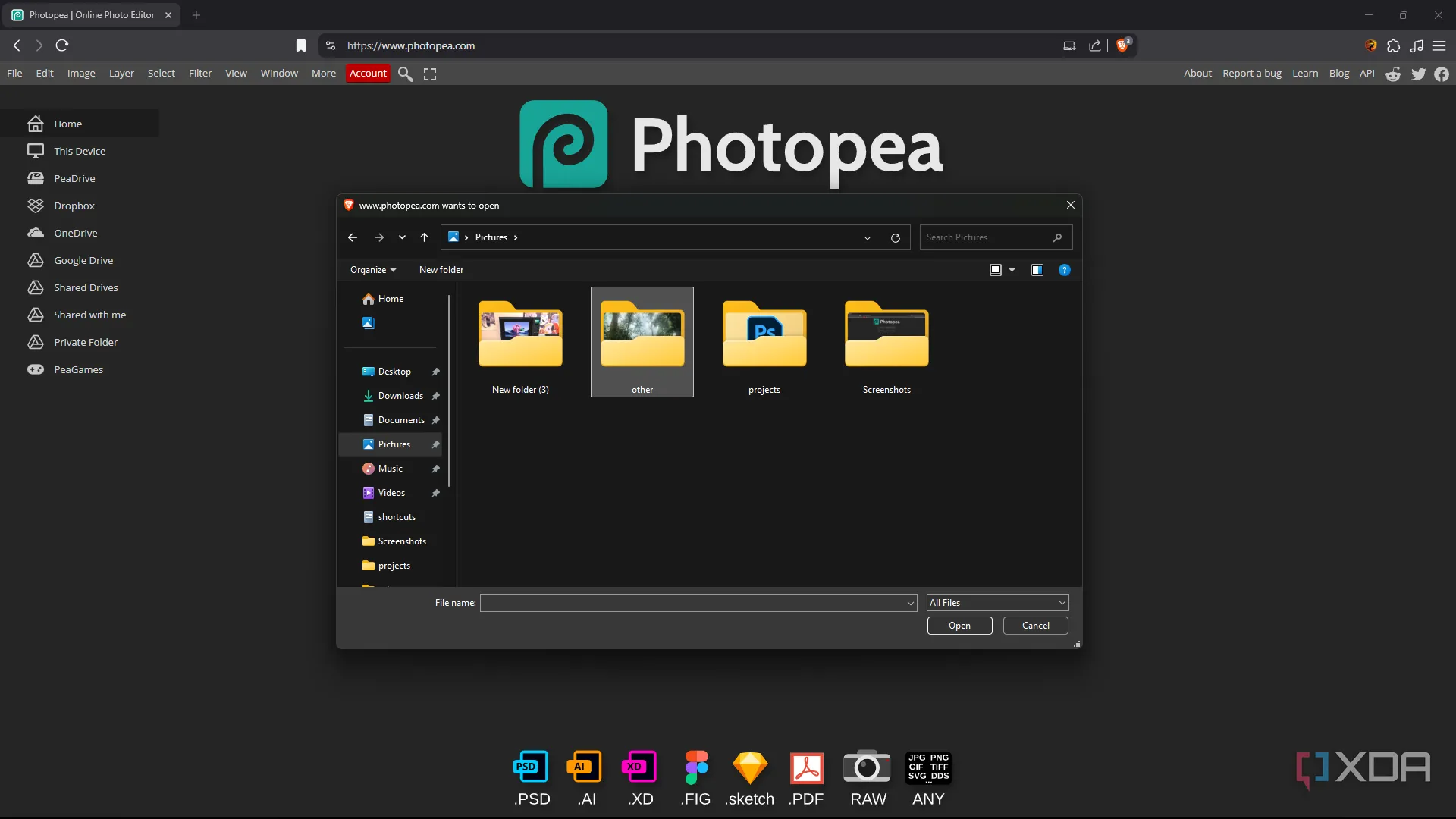Image resolution: width=1456 pixels, height=819 pixels.
Task: Click the share icon in address bar
Action: 1095,45
